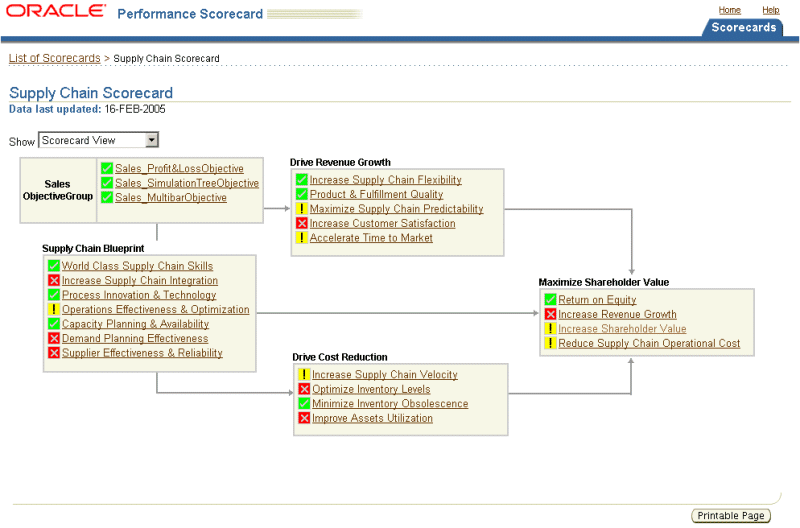
Task: Click red X icon for Increase Customer Satisfaction
Action: pyautogui.click(x=302, y=223)
